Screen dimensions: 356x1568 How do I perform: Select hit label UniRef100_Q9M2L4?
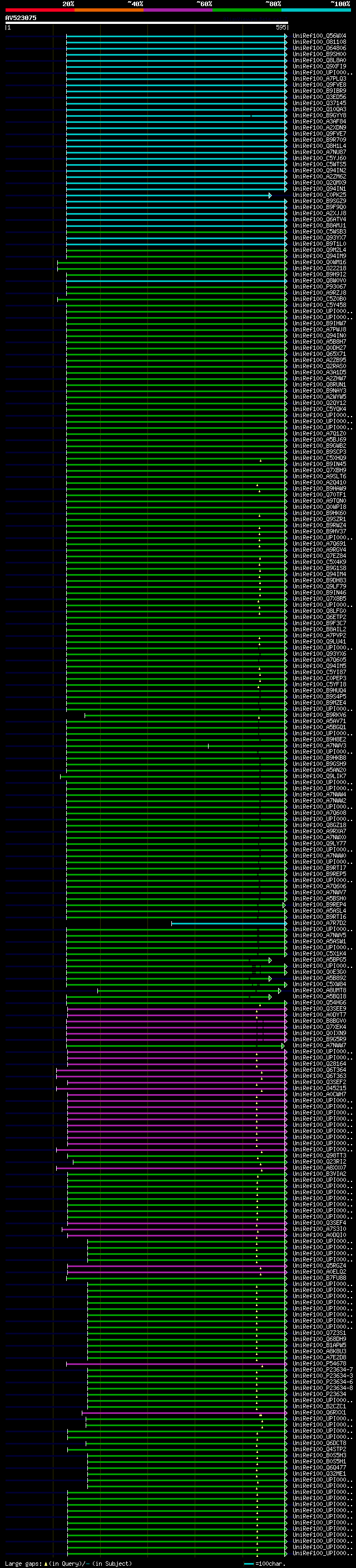[x=319, y=250]
